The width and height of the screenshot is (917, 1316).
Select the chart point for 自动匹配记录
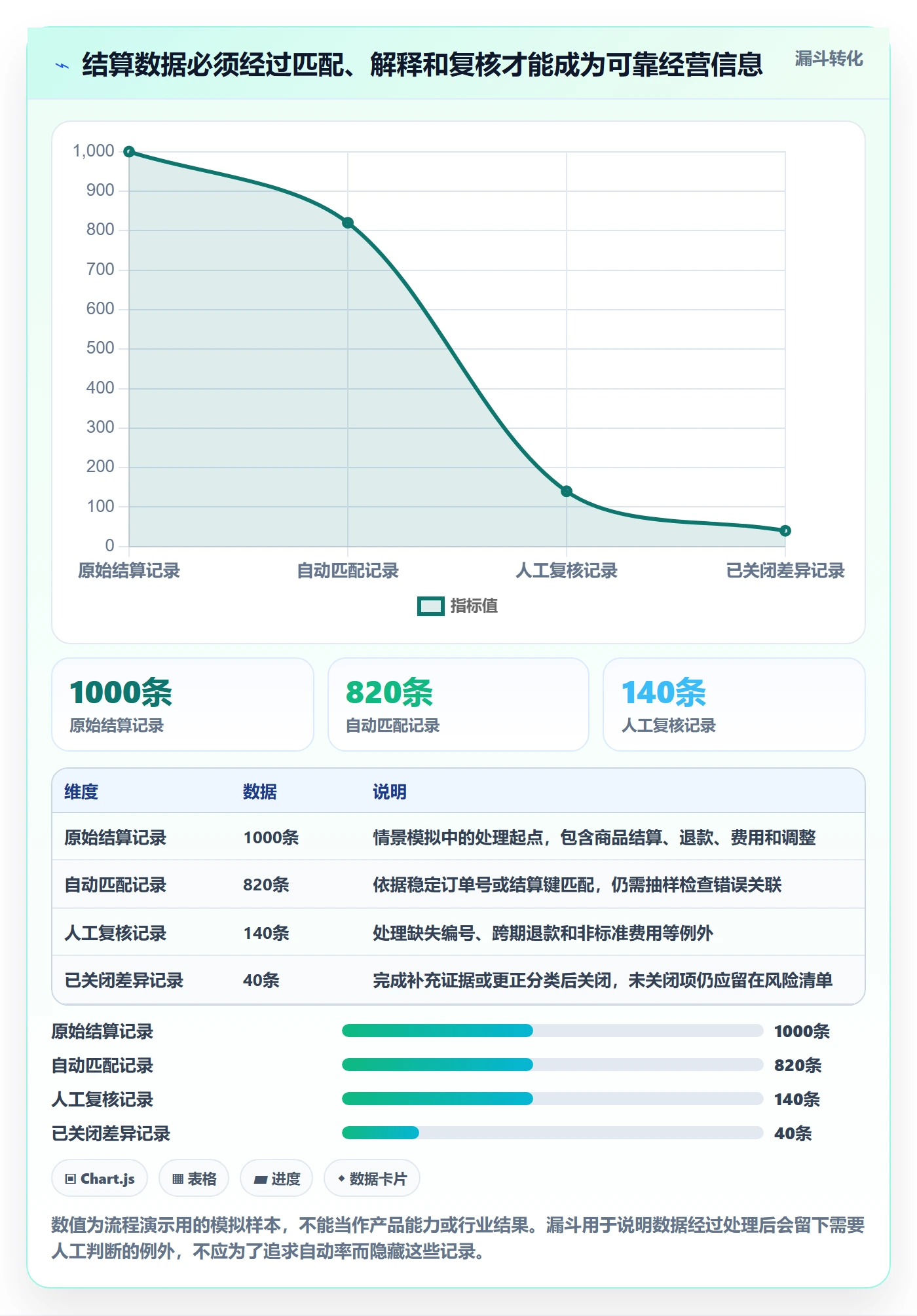click(x=348, y=223)
